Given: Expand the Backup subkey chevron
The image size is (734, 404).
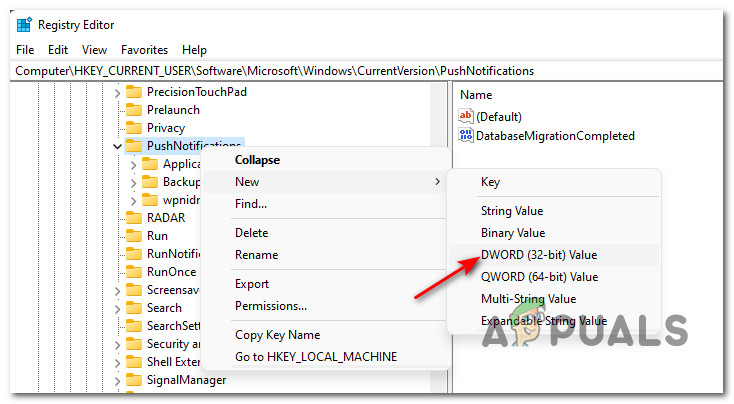Looking at the screenshot, I should [133, 183].
